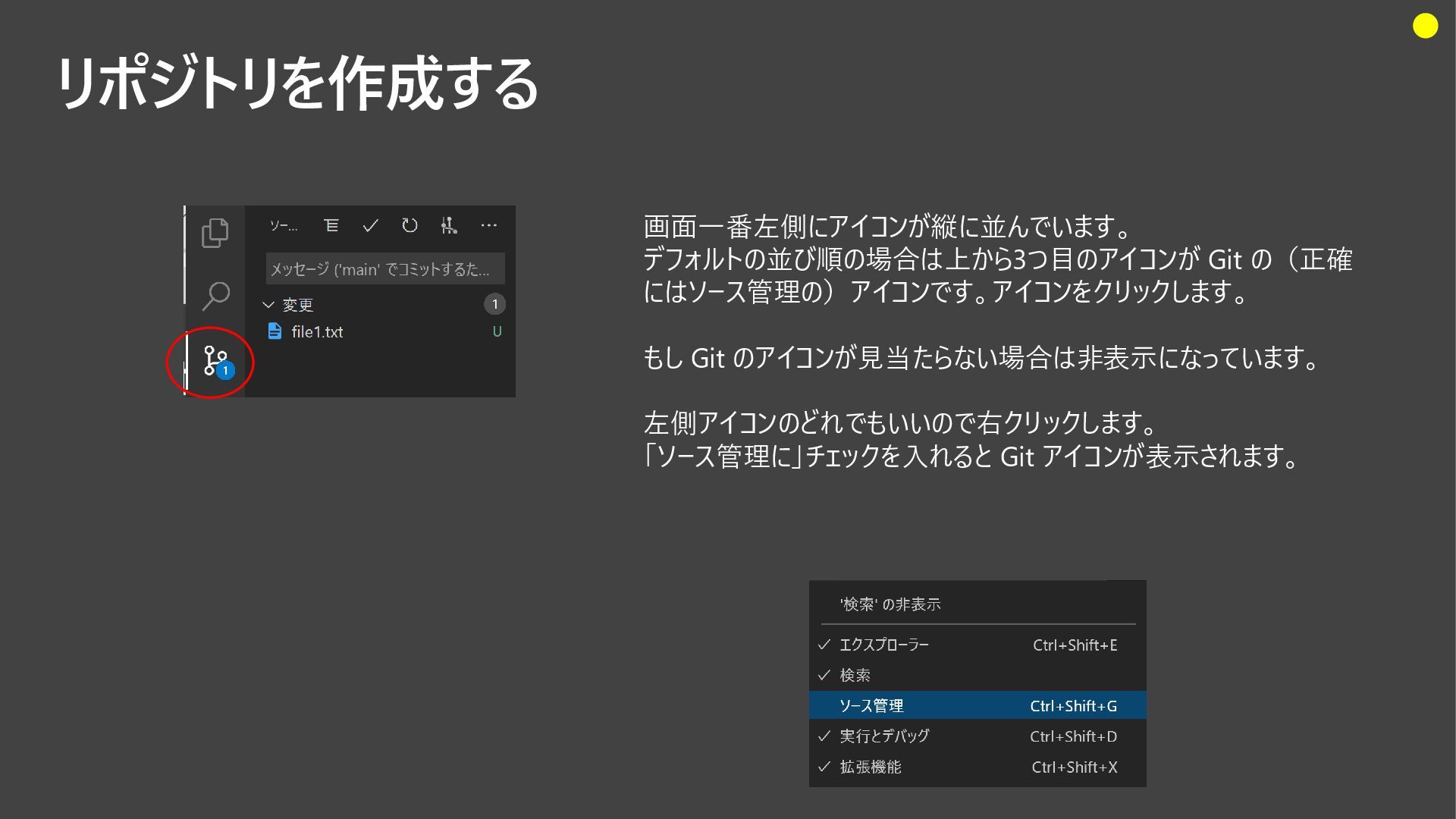Uncheck 検索 in the context menu

pyautogui.click(x=855, y=675)
